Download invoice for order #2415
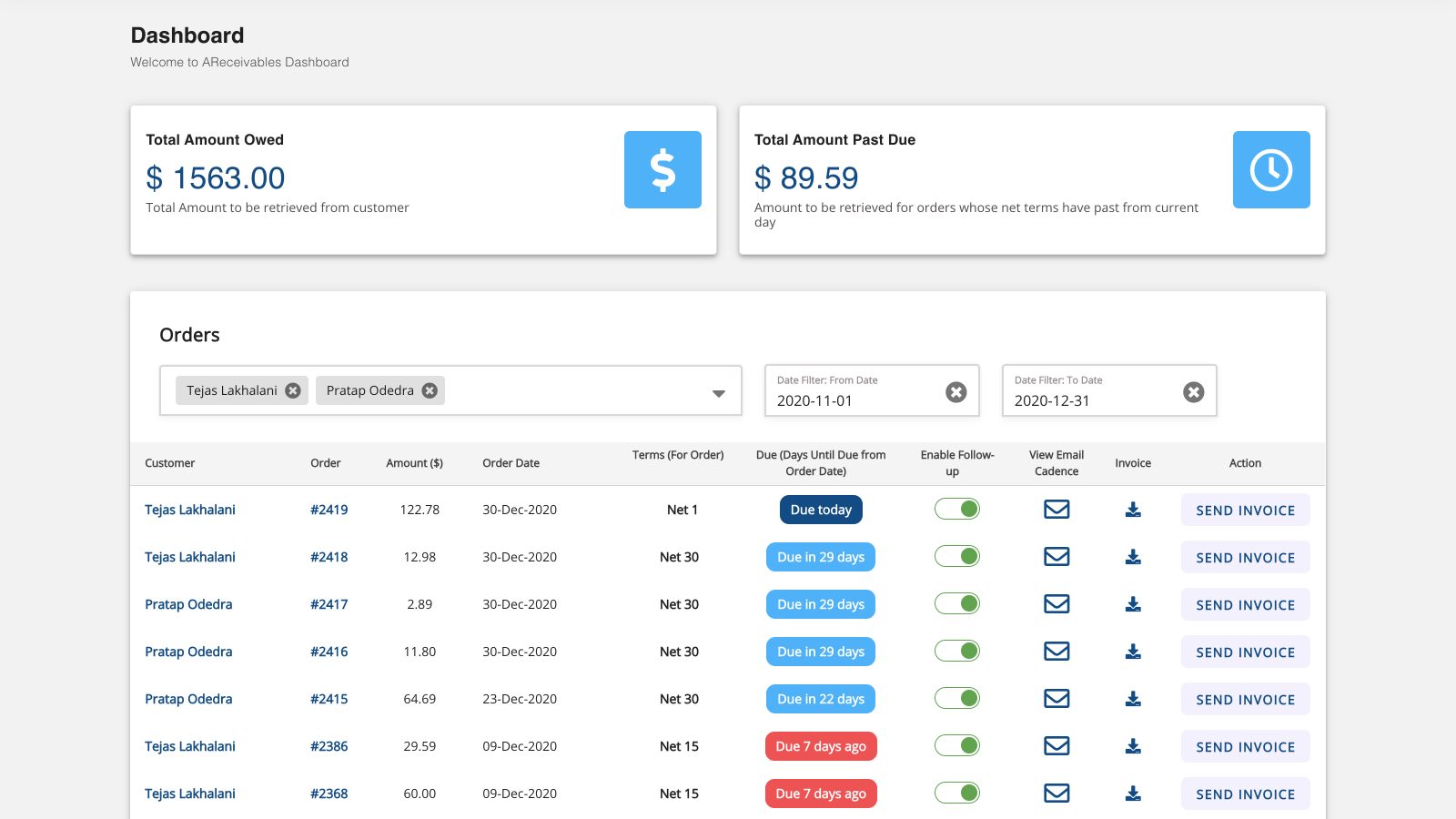Screen dimensions: 1456x819 [x=1133, y=699]
